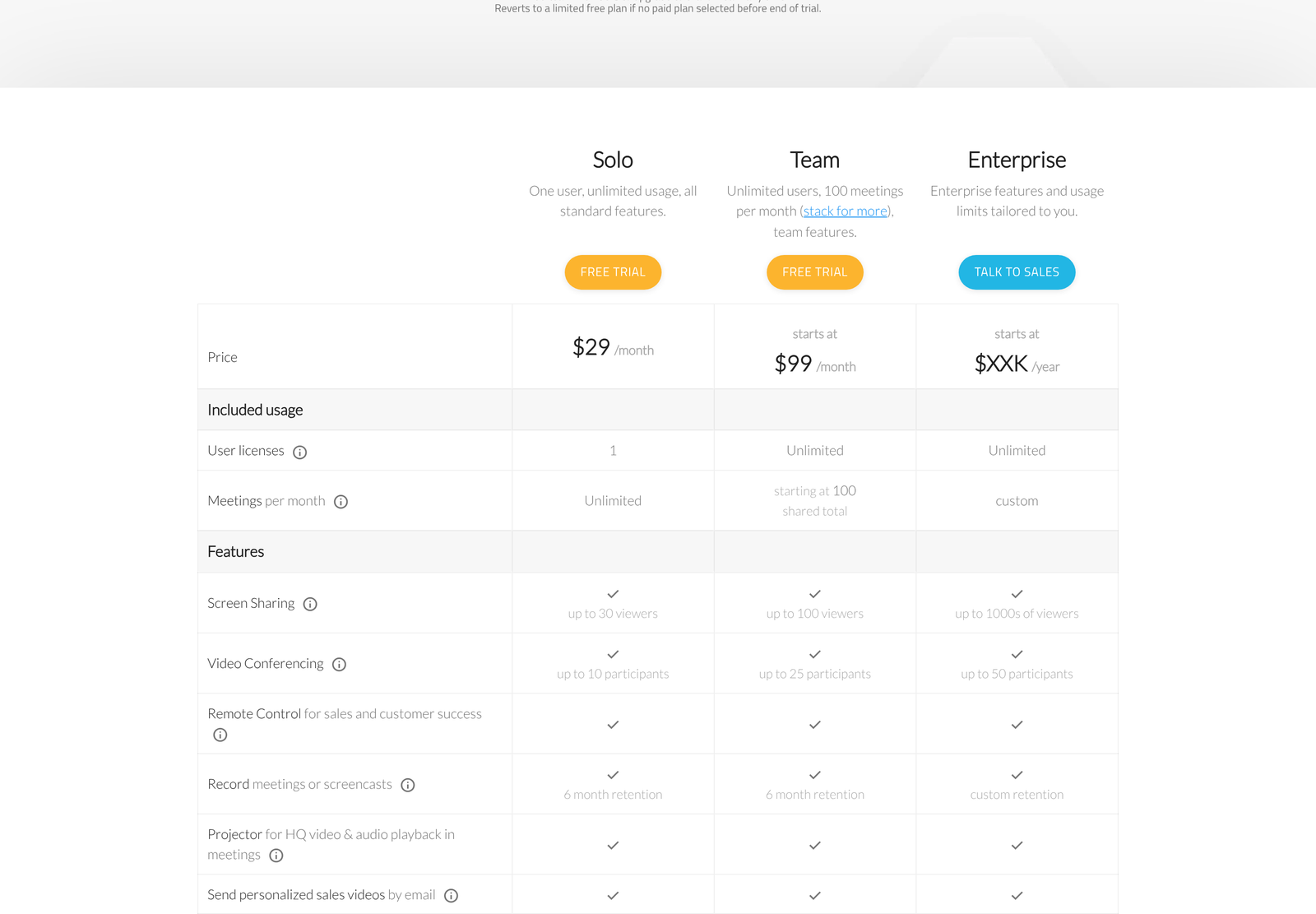The height and width of the screenshot is (914, 1316).
Task: Click Enterprise plan Screen Sharing checkmark
Action: (x=1017, y=594)
